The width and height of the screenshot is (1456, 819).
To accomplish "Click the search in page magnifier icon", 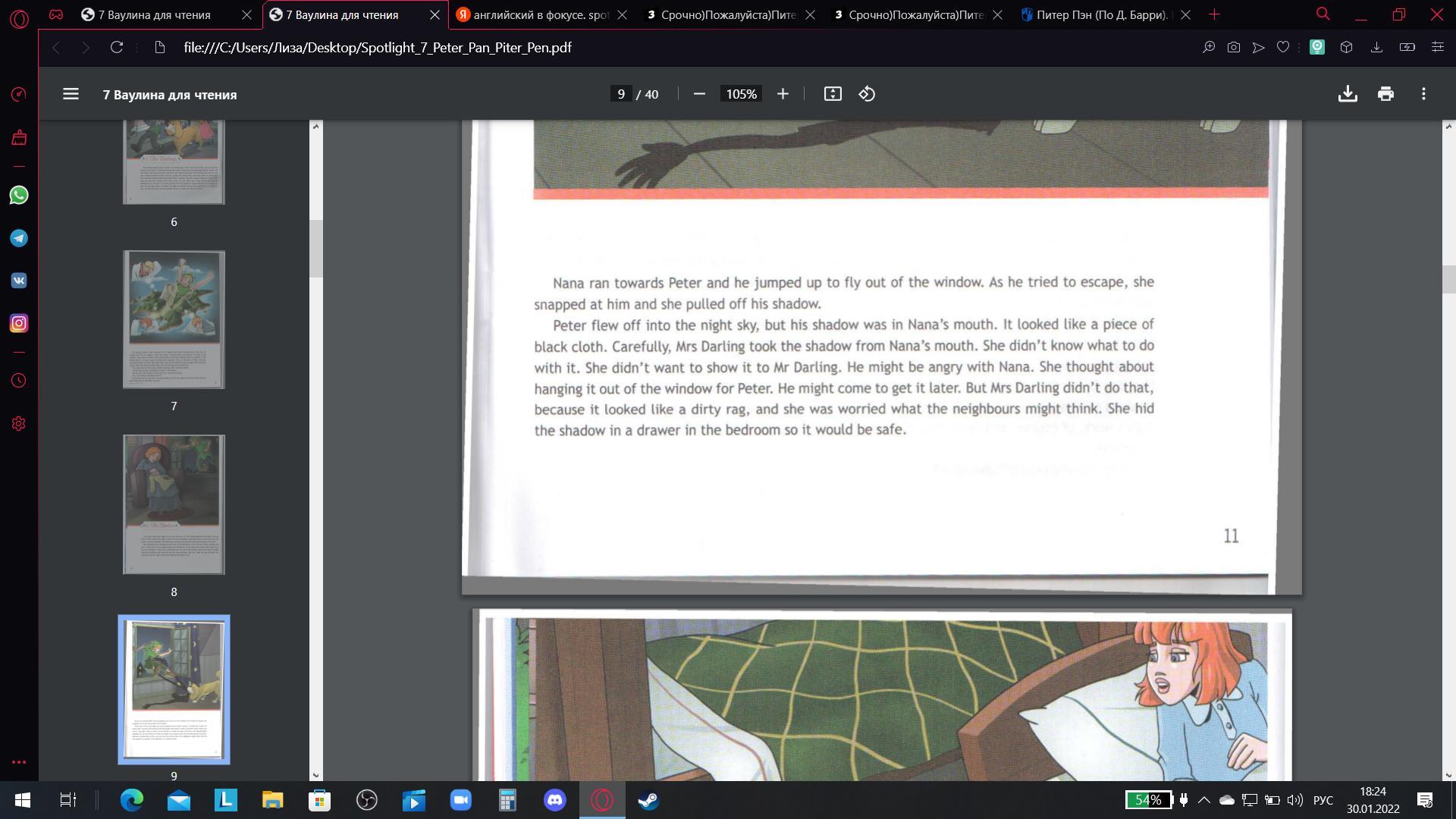I will [x=1209, y=47].
